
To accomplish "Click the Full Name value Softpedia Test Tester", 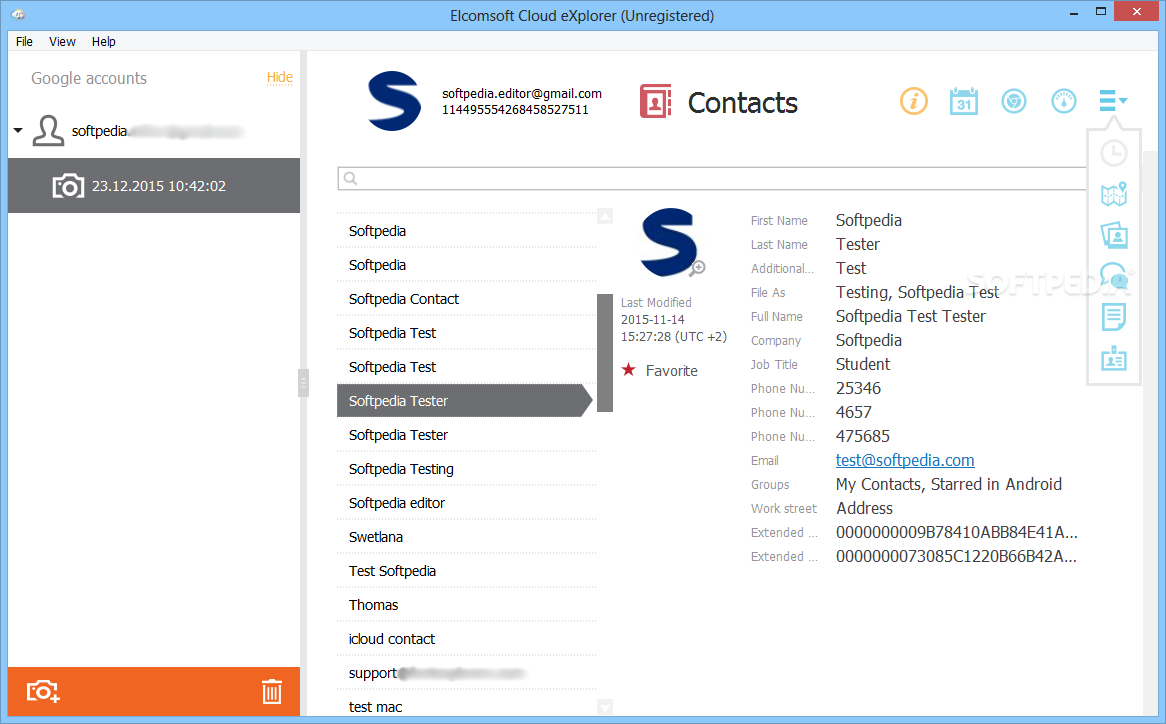I will pyautogui.click(x=911, y=316).
